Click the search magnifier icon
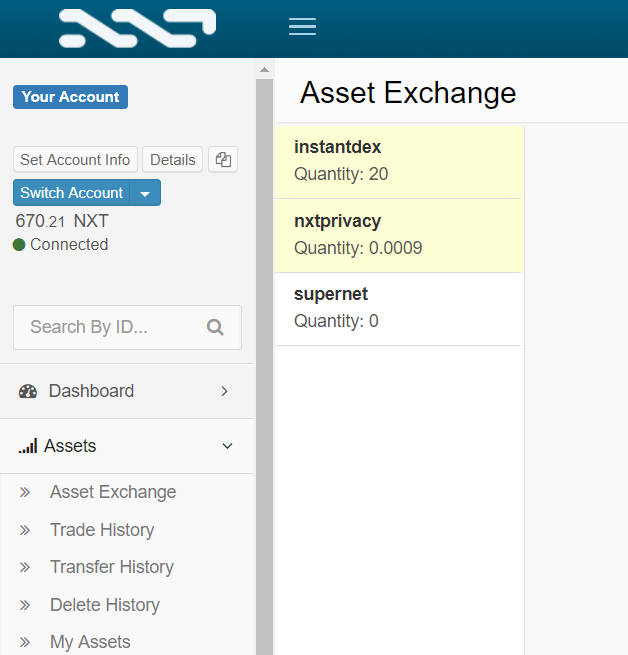 click(x=215, y=328)
